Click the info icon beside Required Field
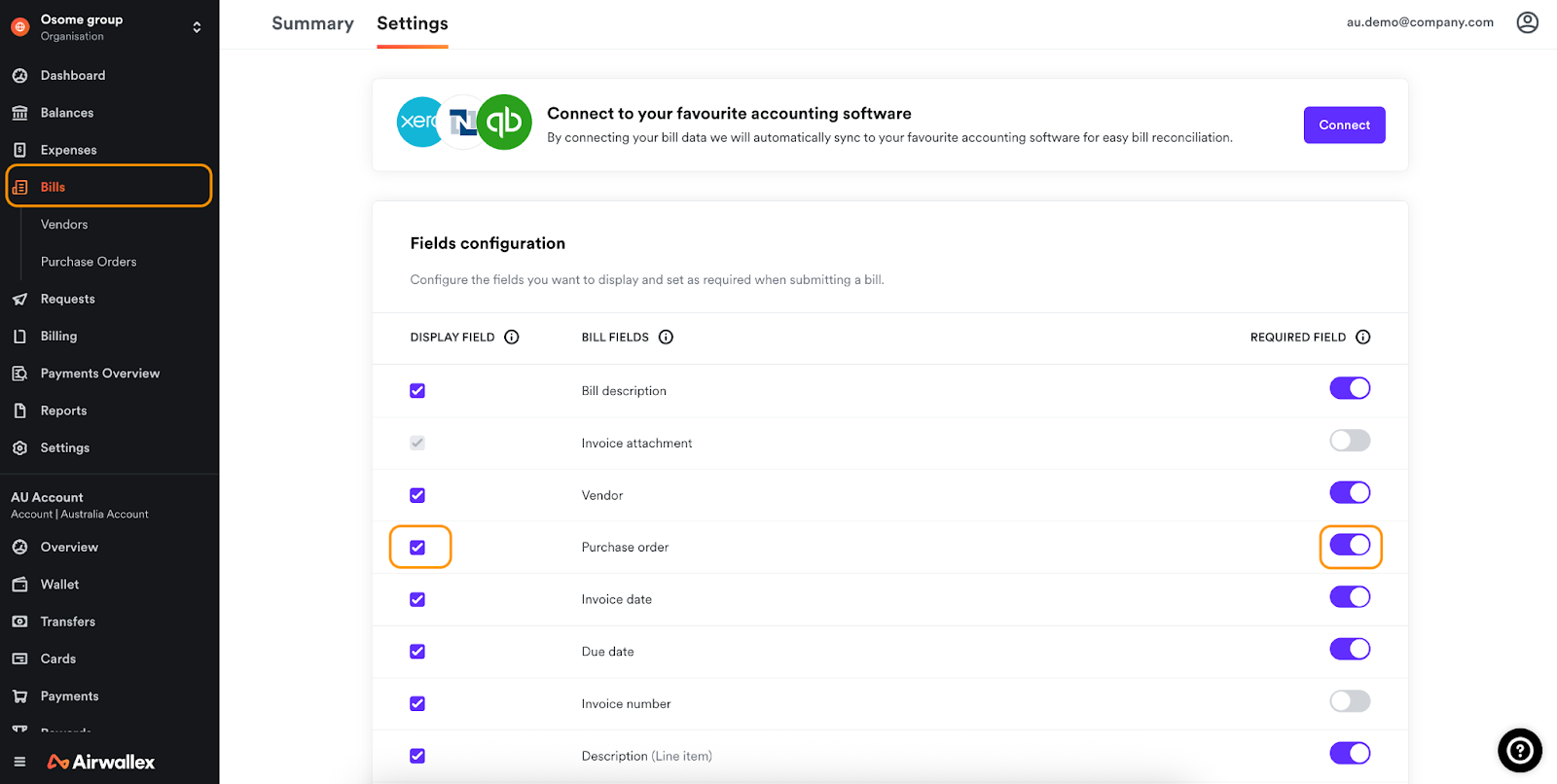This screenshot has width=1557, height=784. (x=1362, y=338)
